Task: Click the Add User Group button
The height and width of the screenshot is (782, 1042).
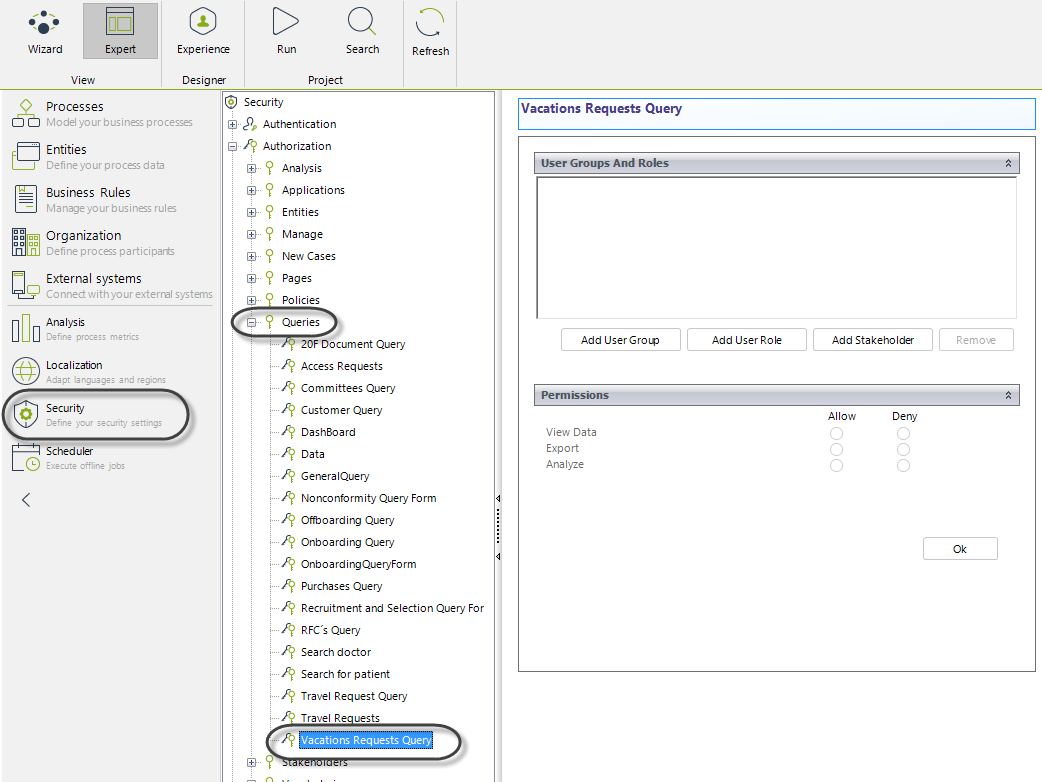Action: pos(620,340)
